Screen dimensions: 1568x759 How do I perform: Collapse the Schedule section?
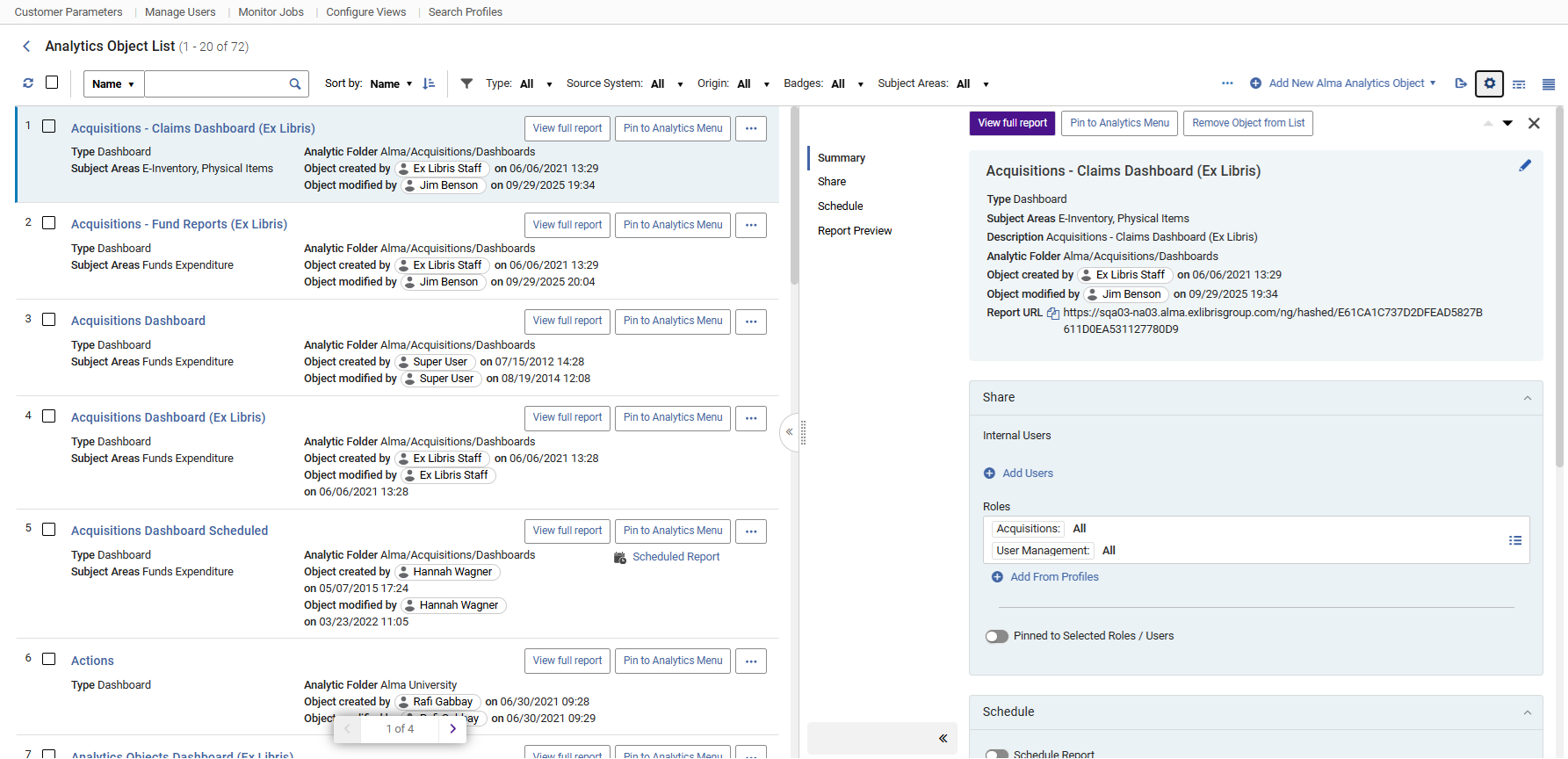pyautogui.click(x=1528, y=712)
